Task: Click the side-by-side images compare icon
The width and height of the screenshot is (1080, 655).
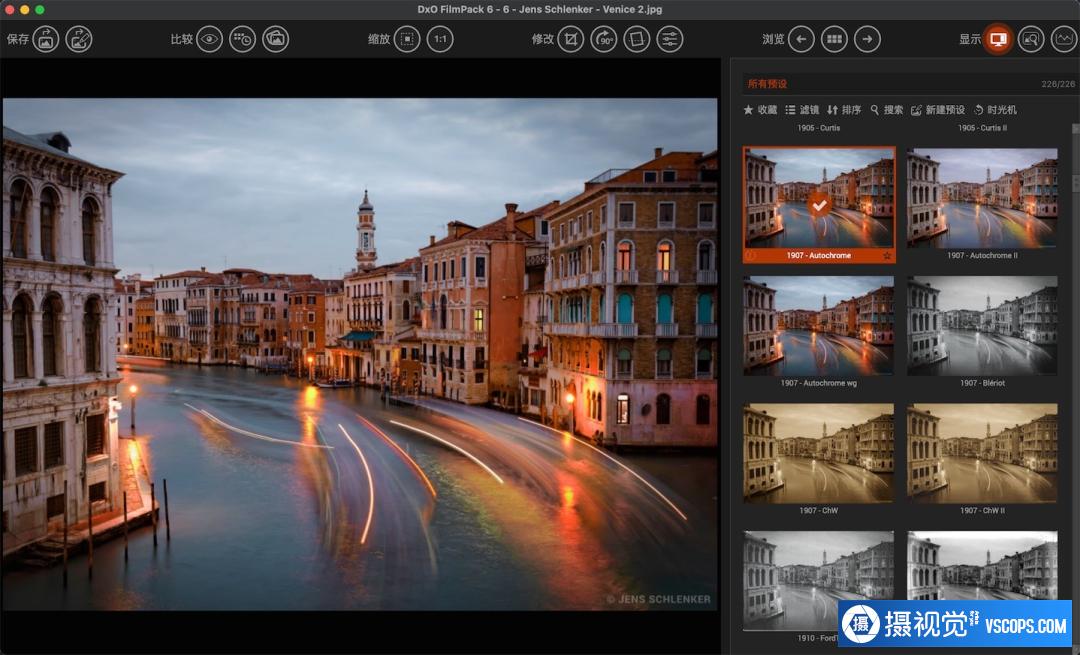Action: [x=276, y=39]
